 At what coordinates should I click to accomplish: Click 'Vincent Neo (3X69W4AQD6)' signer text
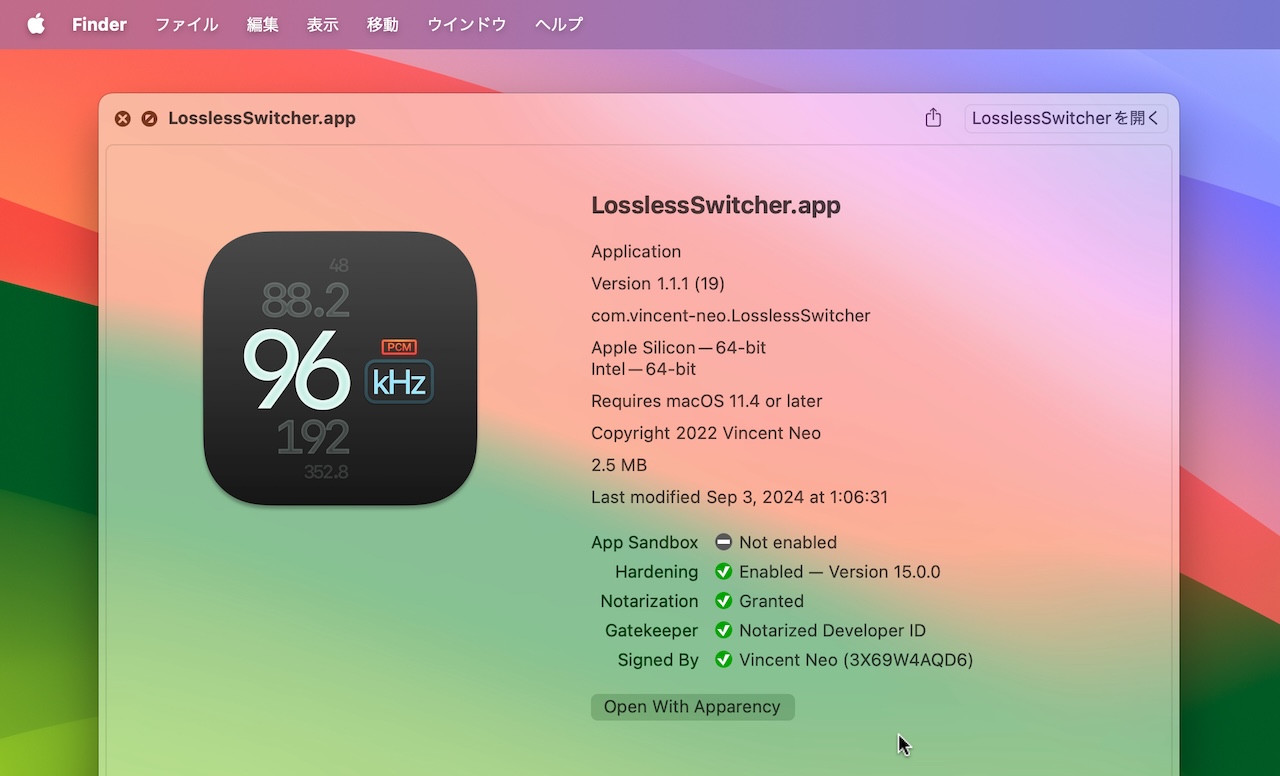[856, 660]
